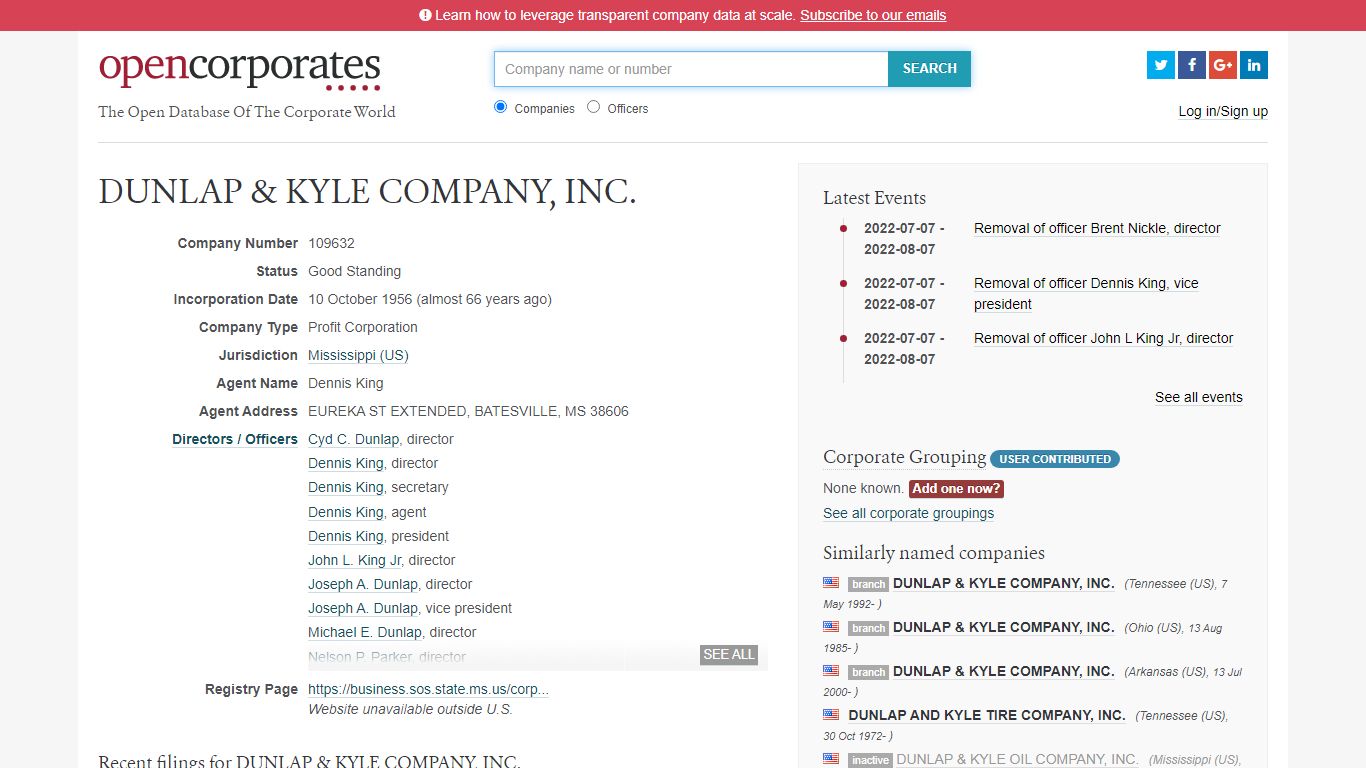Open Cyd C. Dunlap officer link
The width and height of the screenshot is (1366, 768).
353,439
